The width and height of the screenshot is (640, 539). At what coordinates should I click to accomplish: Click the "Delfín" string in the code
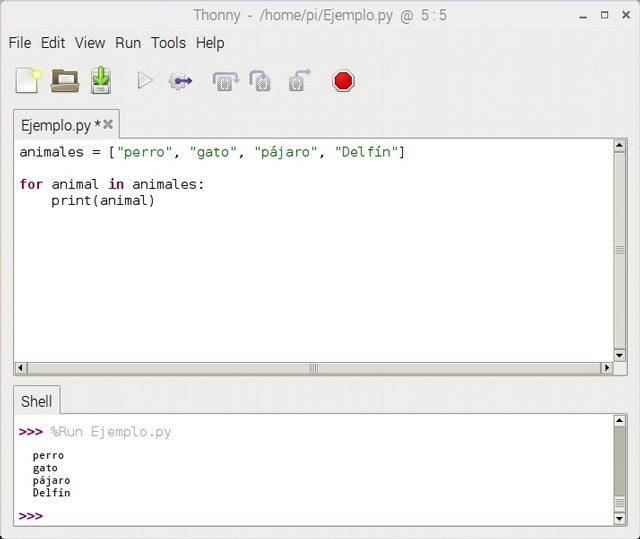pyautogui.click(x=366, y=152)
